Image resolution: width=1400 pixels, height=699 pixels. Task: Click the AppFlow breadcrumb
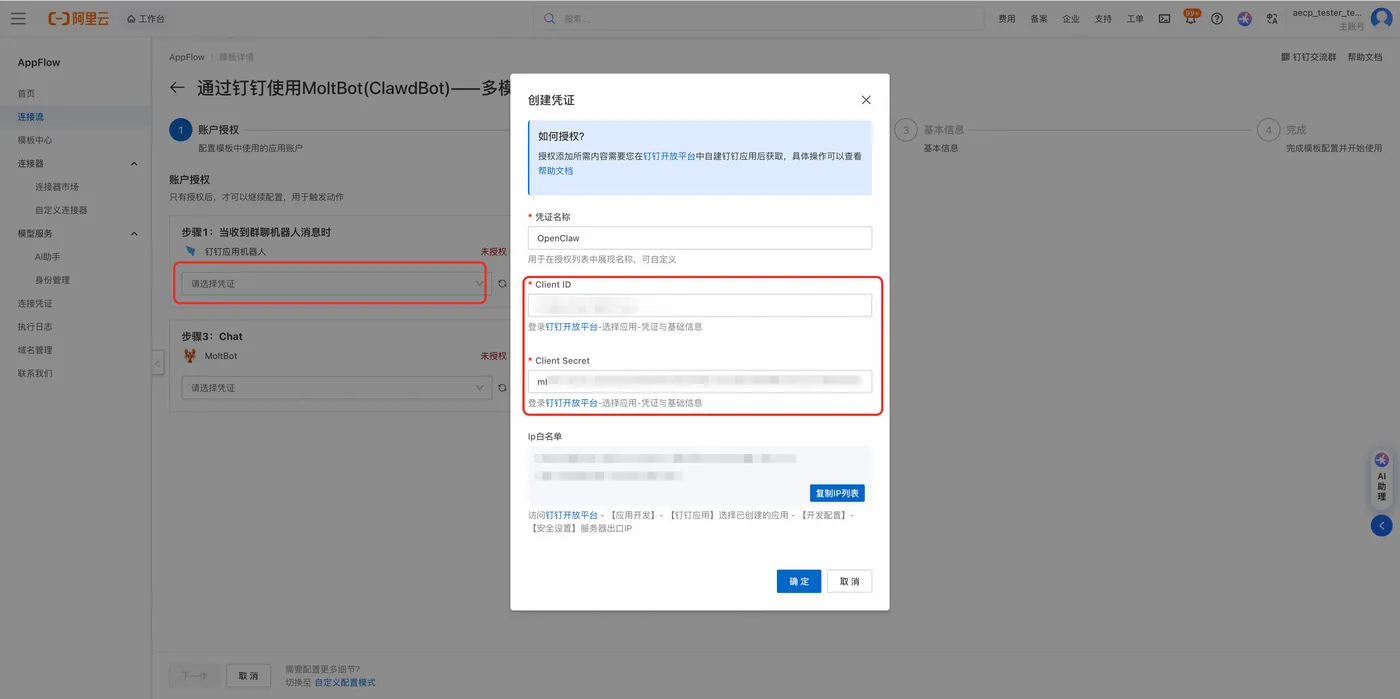(x=187, y=57)
